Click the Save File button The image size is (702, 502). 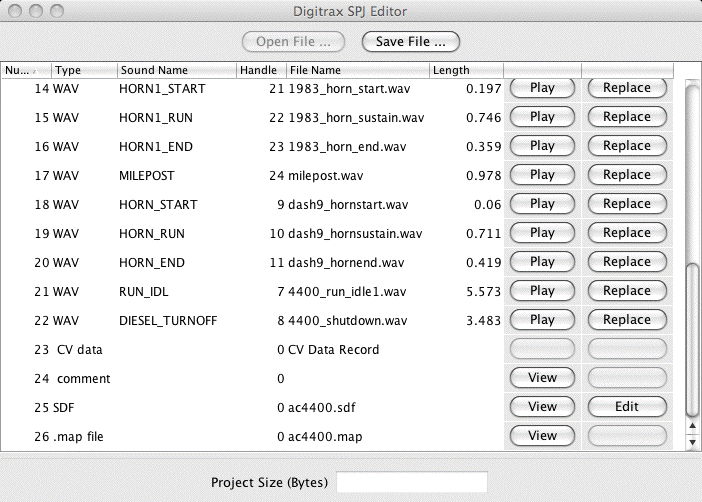pyautogui.click(x=411, y=41)
